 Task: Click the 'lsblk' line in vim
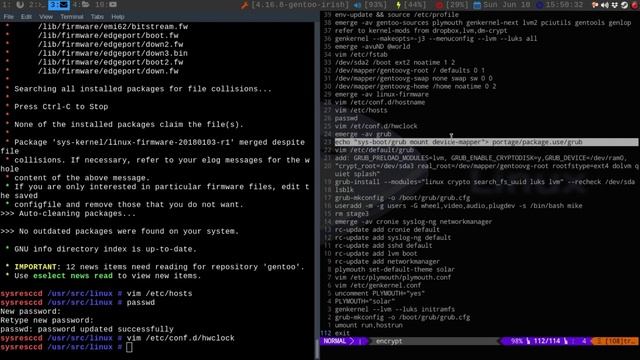[344, 190]
